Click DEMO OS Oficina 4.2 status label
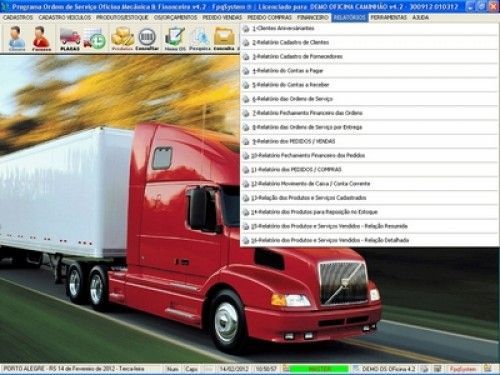The width and height of the screenshot is (500, 375). (x=388, y=369)
